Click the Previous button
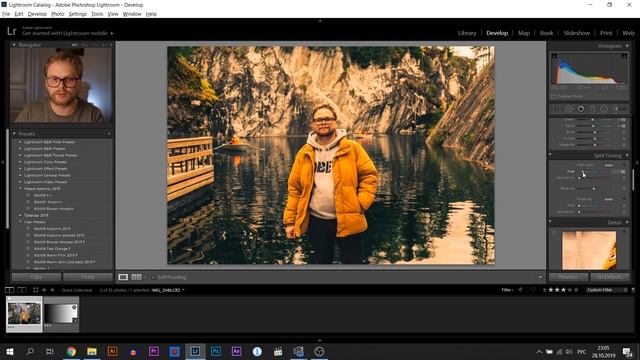This screenshot has width=640, height=360. pos(568,277)
